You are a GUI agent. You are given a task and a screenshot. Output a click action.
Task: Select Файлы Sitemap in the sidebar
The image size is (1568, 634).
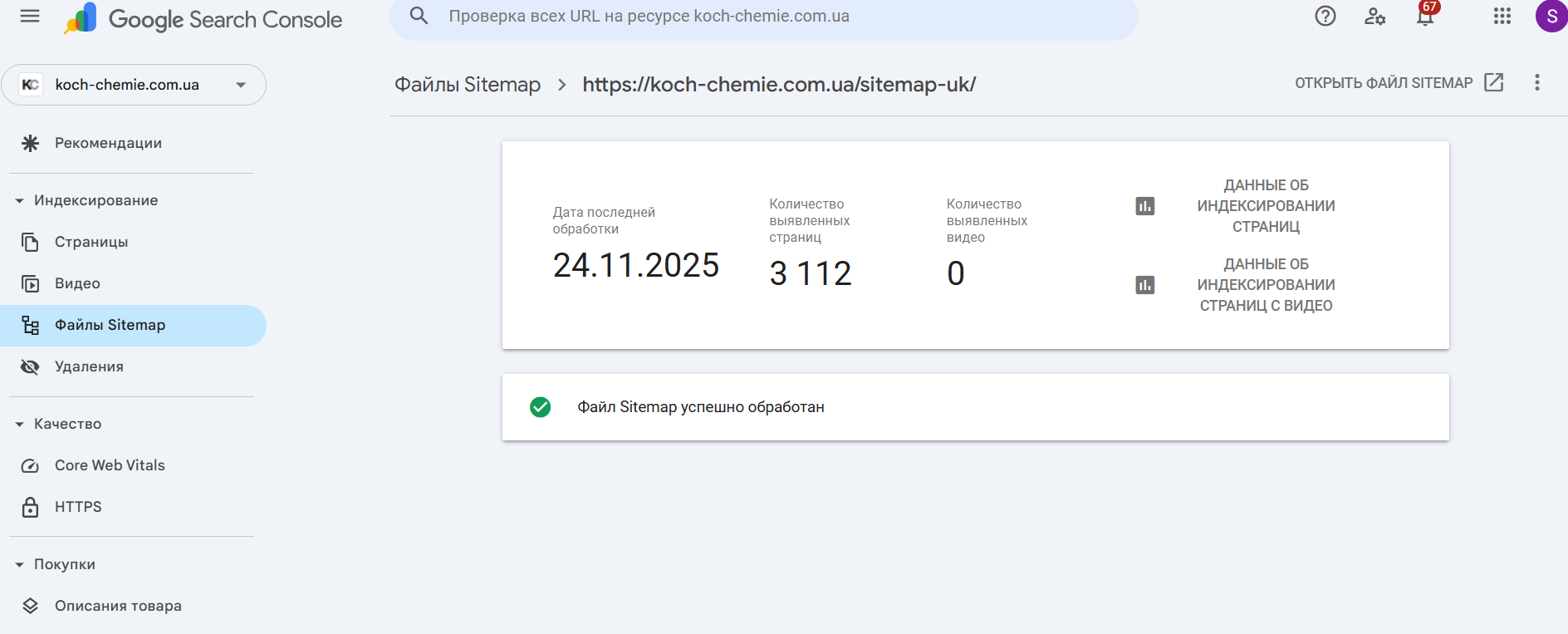click(133, 325)
